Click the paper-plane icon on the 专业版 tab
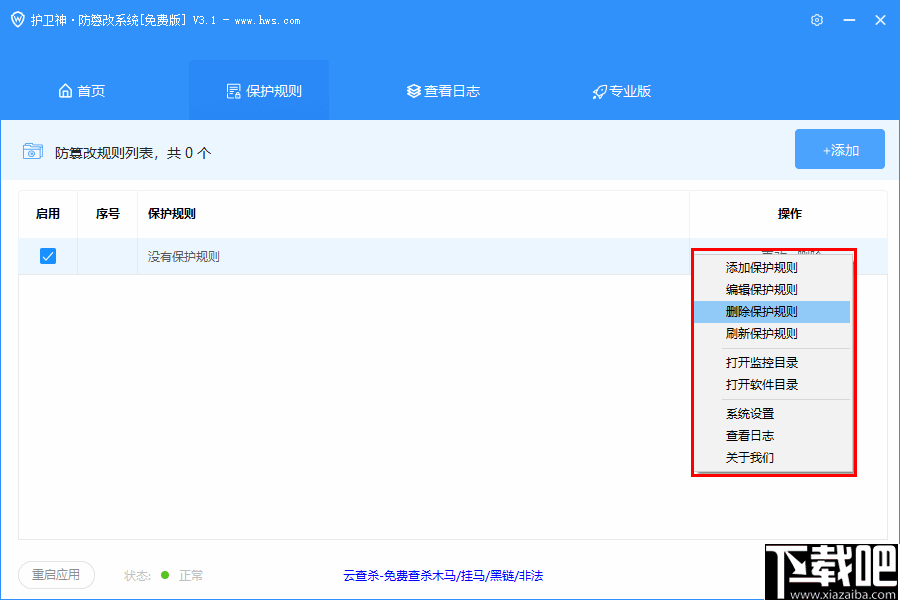 [598, 90]
